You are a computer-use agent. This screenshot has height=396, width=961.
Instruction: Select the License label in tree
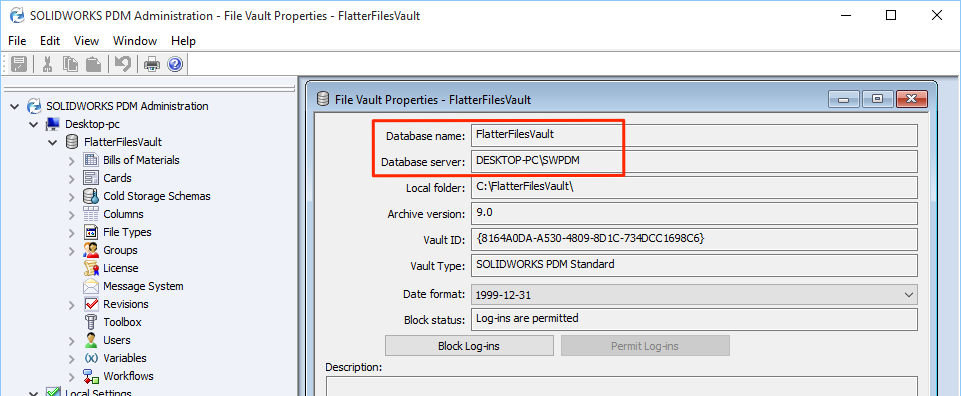pos(121,268)
